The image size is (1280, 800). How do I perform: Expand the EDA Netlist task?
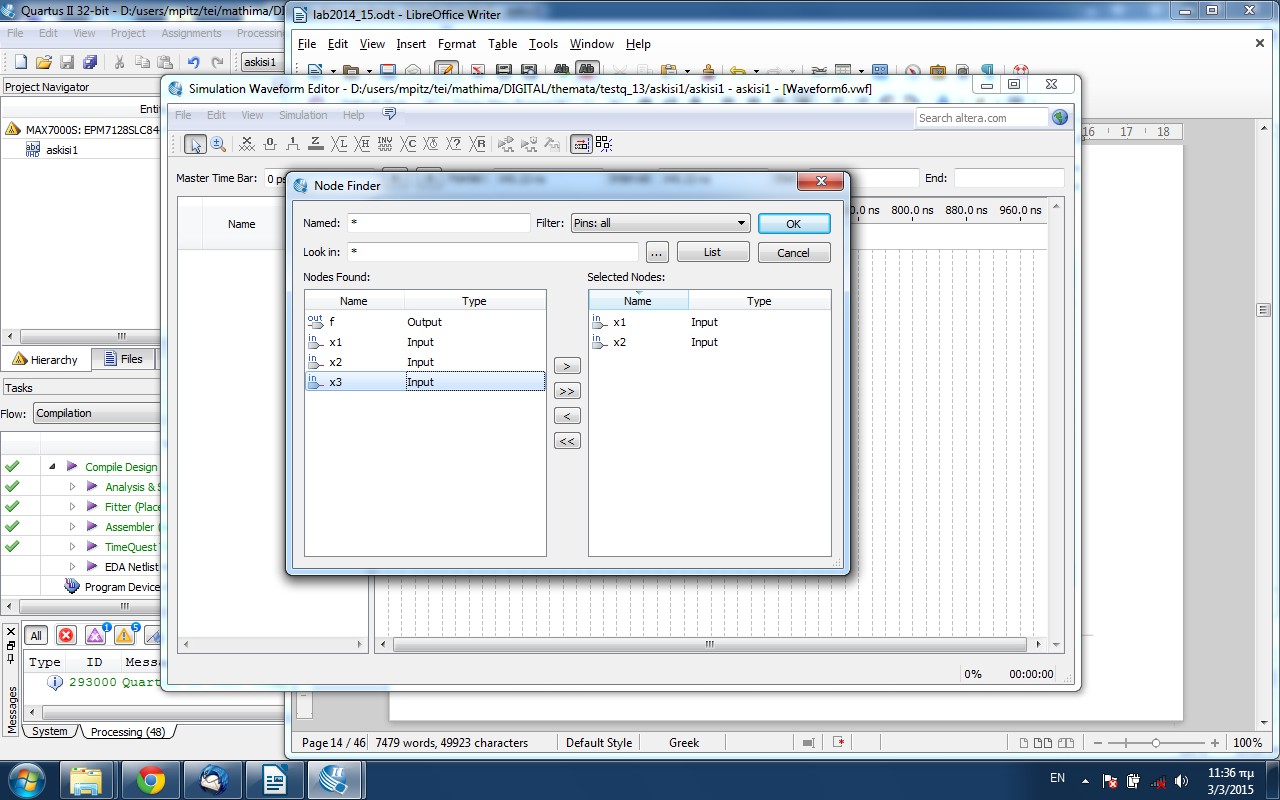click(x=72, y=566)
